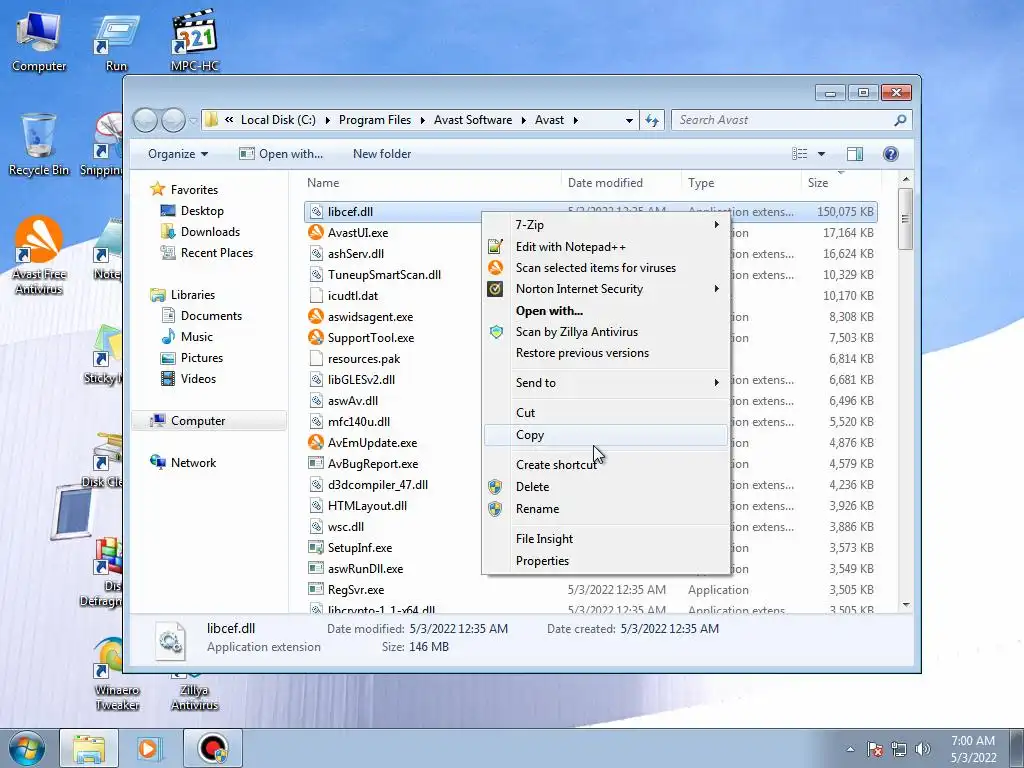Show hidden system tray icons arrow
Image resolution: width=1024 pixels, height=768 pixels.
(x=850, y=750)
